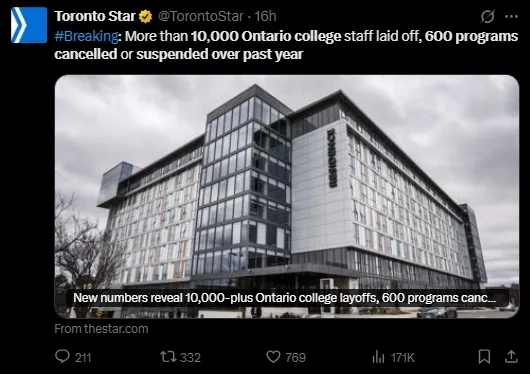Open the @TorontoStar handle link
Screen dimensions: 530x374
tap(201, 16)
